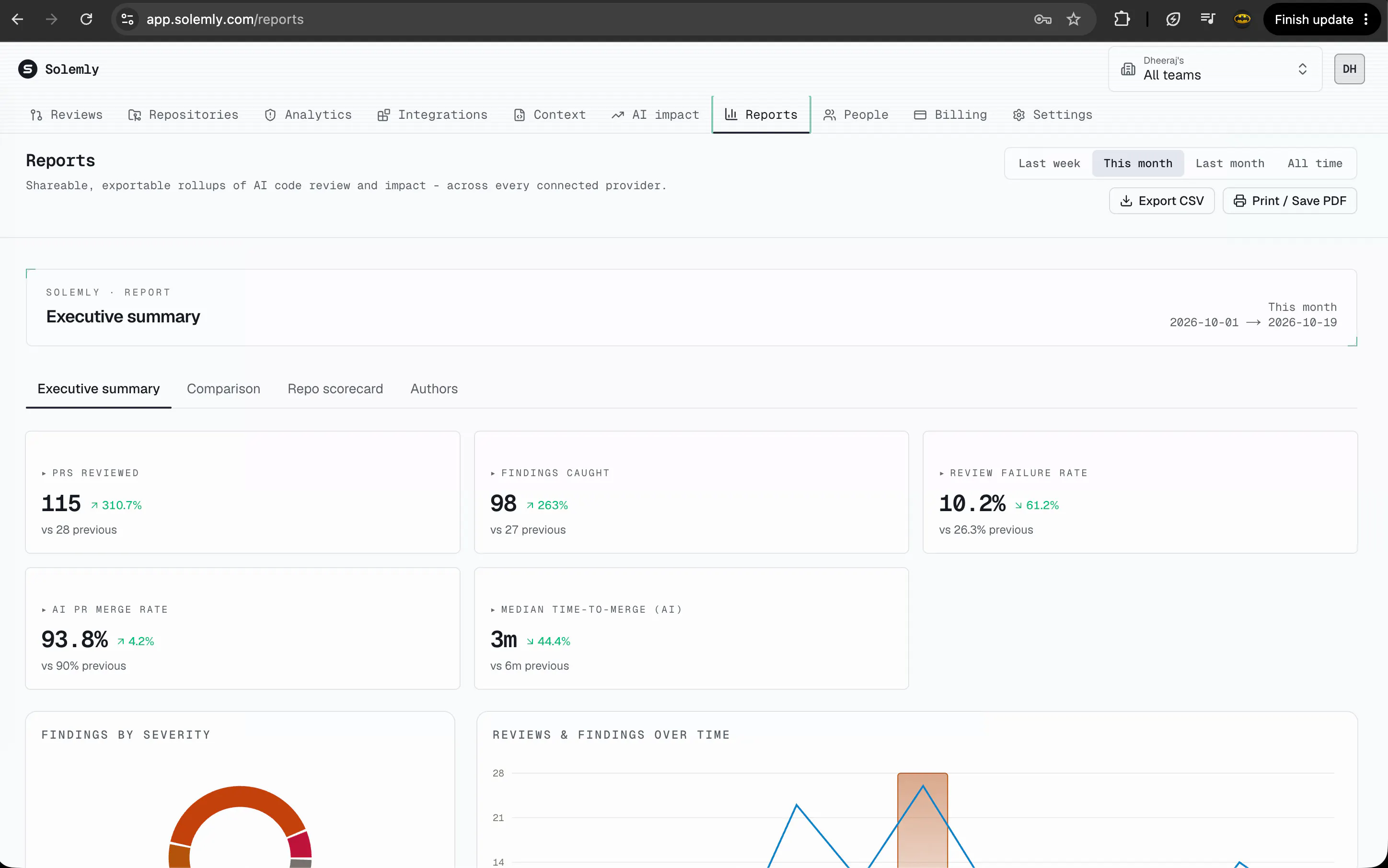Click the Export CSV button
Image resolution: width=1388 pixels, height=868 pixels.
pos(1162,201)
